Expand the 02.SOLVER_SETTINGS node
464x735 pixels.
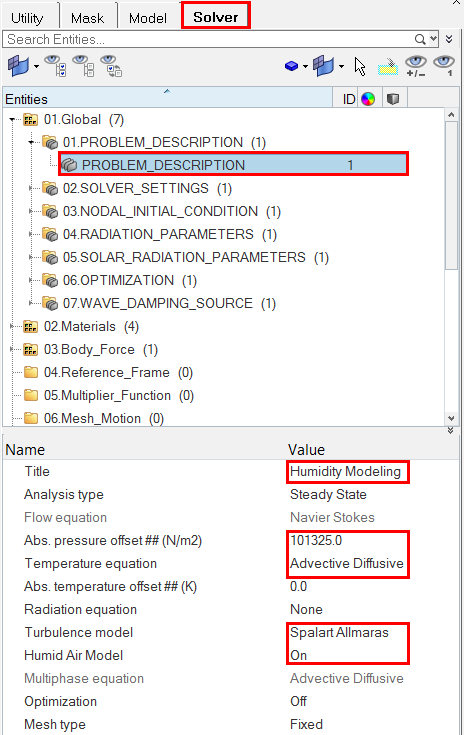click(x=31, y=188)
